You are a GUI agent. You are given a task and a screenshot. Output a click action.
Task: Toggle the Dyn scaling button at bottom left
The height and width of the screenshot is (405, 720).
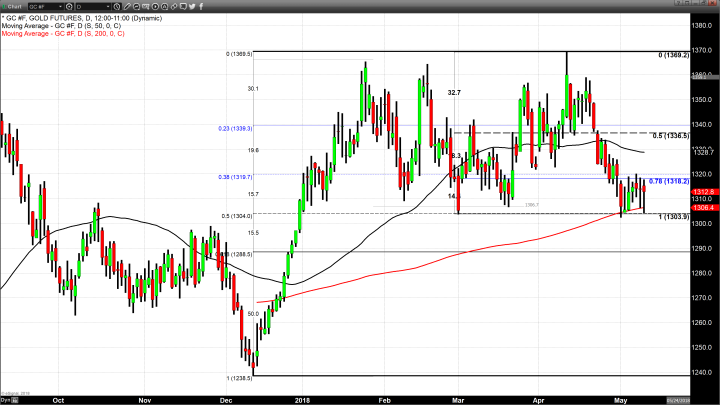point(5,399)
